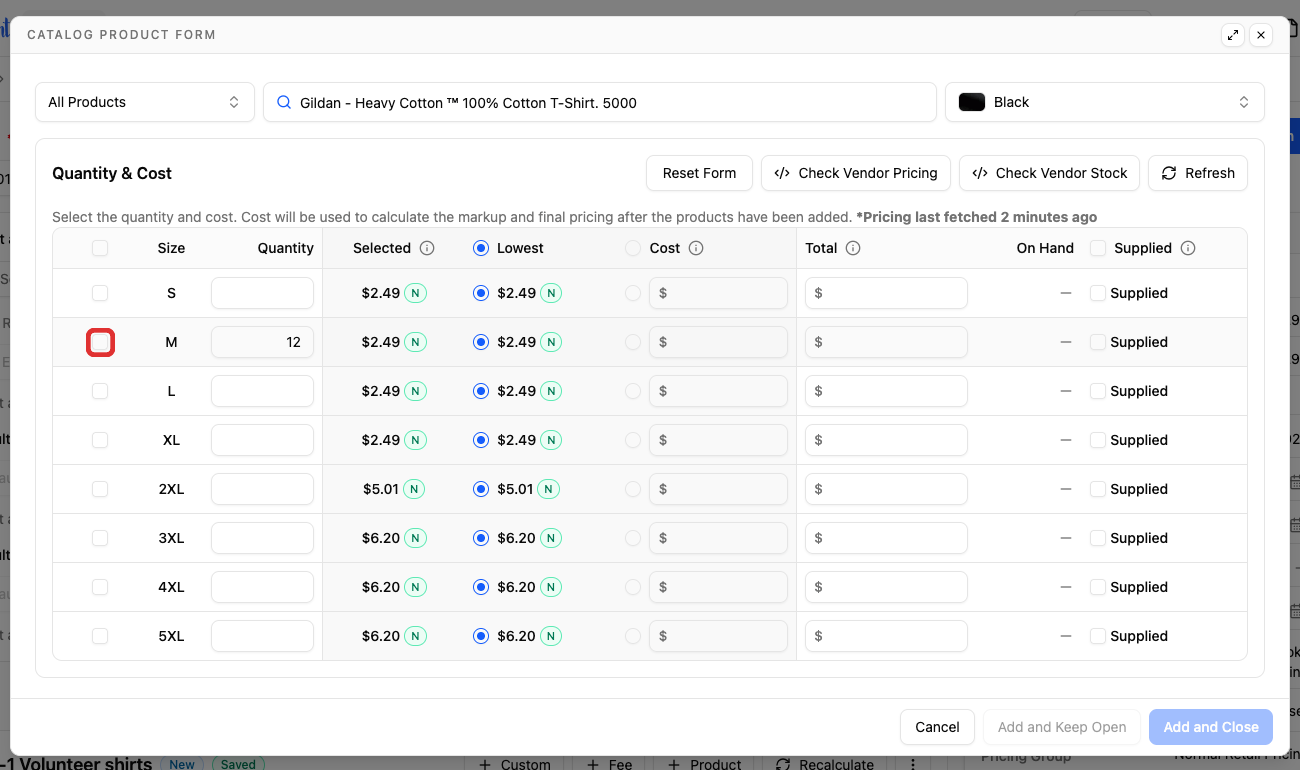Screen dimensions: 1300x770
Task: Click the black color swatch
Action: 972,102
